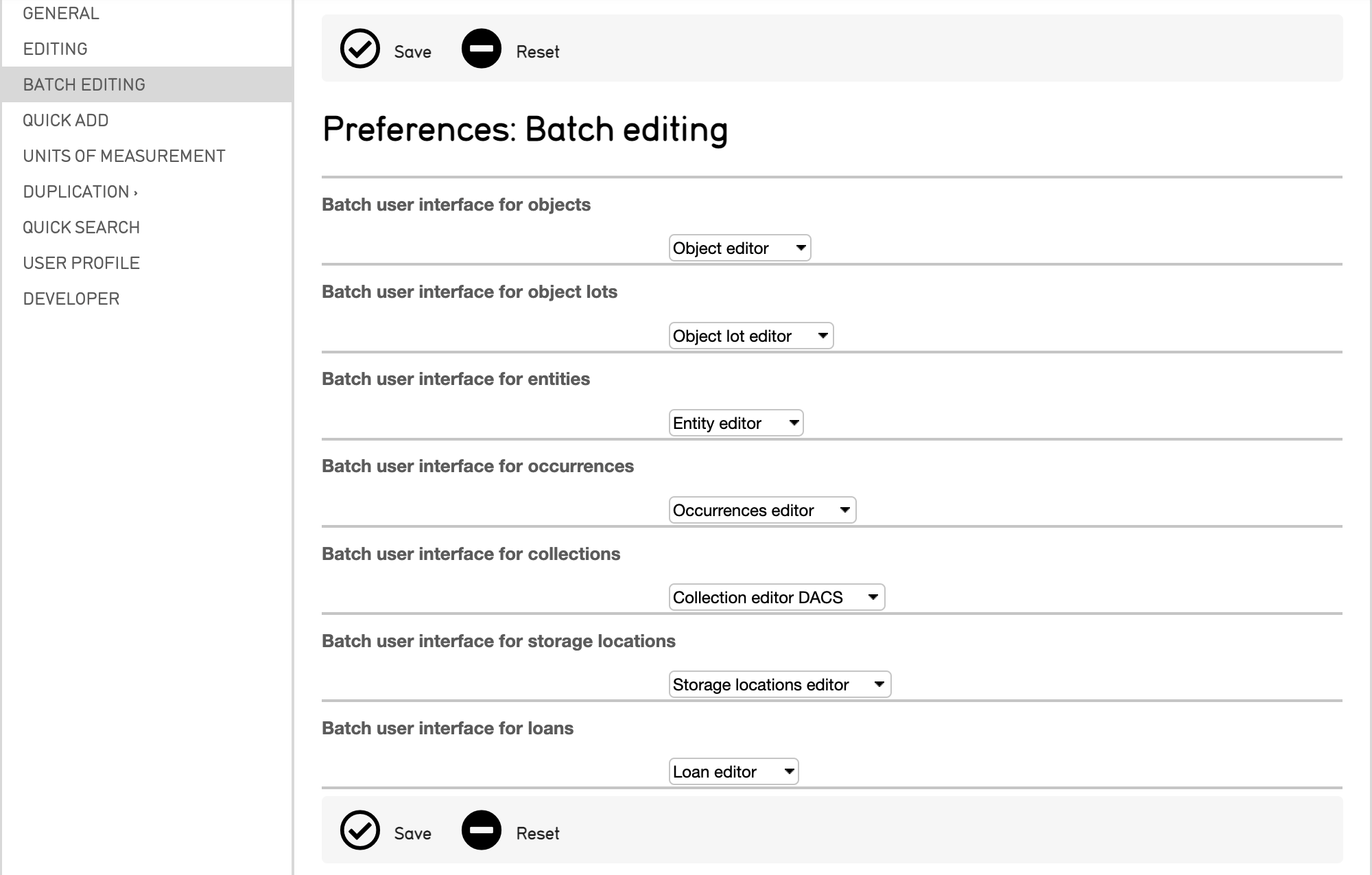Open the Object lot editor dropdown
Image resolution: width=1372 pixels, height=875 pixels.
[751, 336]
